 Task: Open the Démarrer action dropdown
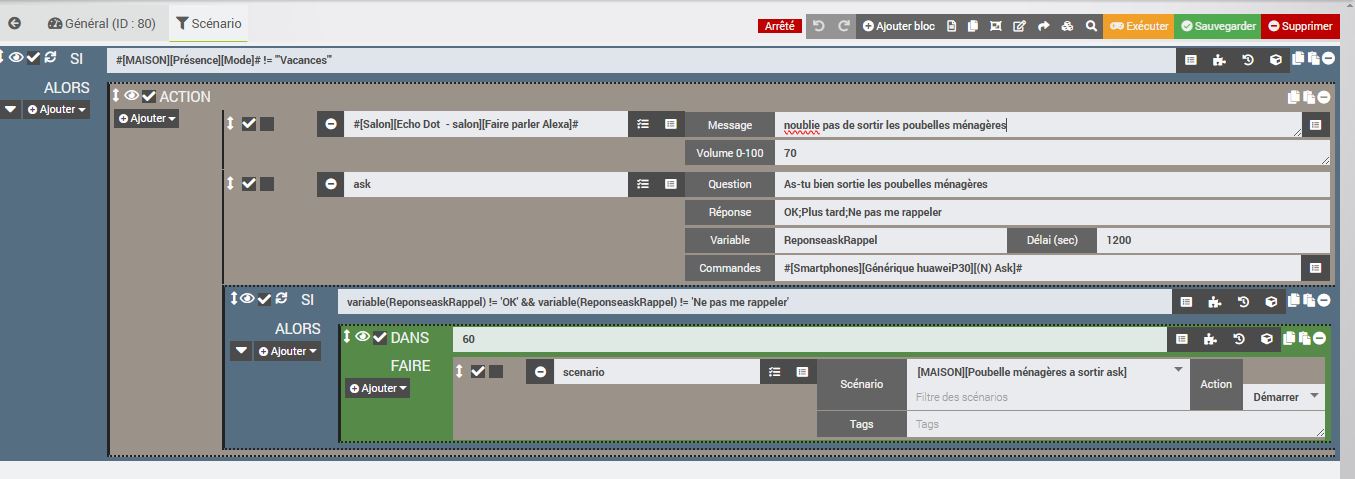tap(1283, 397)
